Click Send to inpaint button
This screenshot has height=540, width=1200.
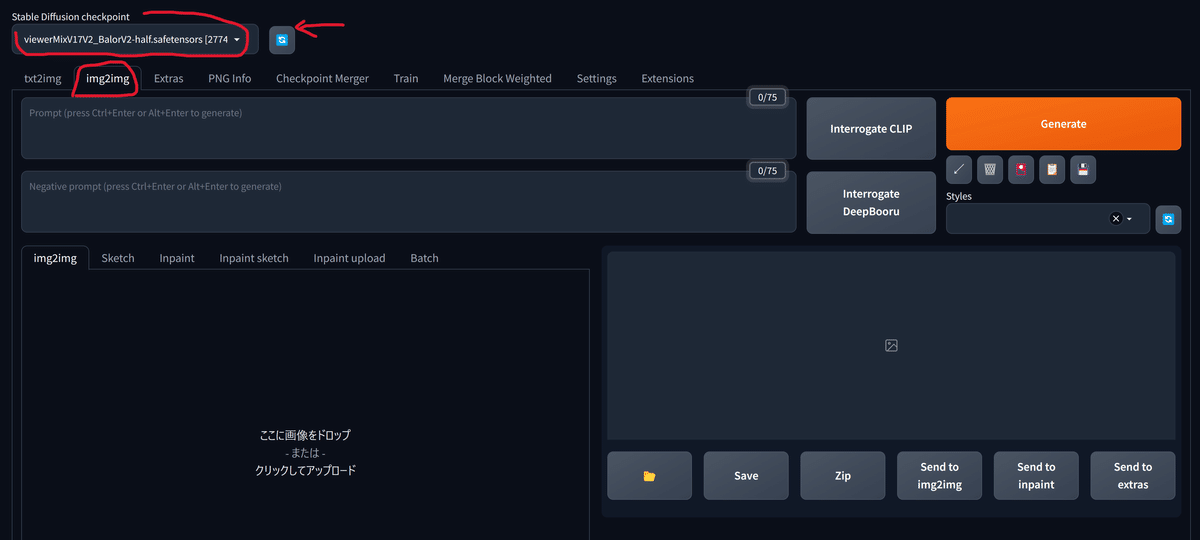(x=1036, y=476)
